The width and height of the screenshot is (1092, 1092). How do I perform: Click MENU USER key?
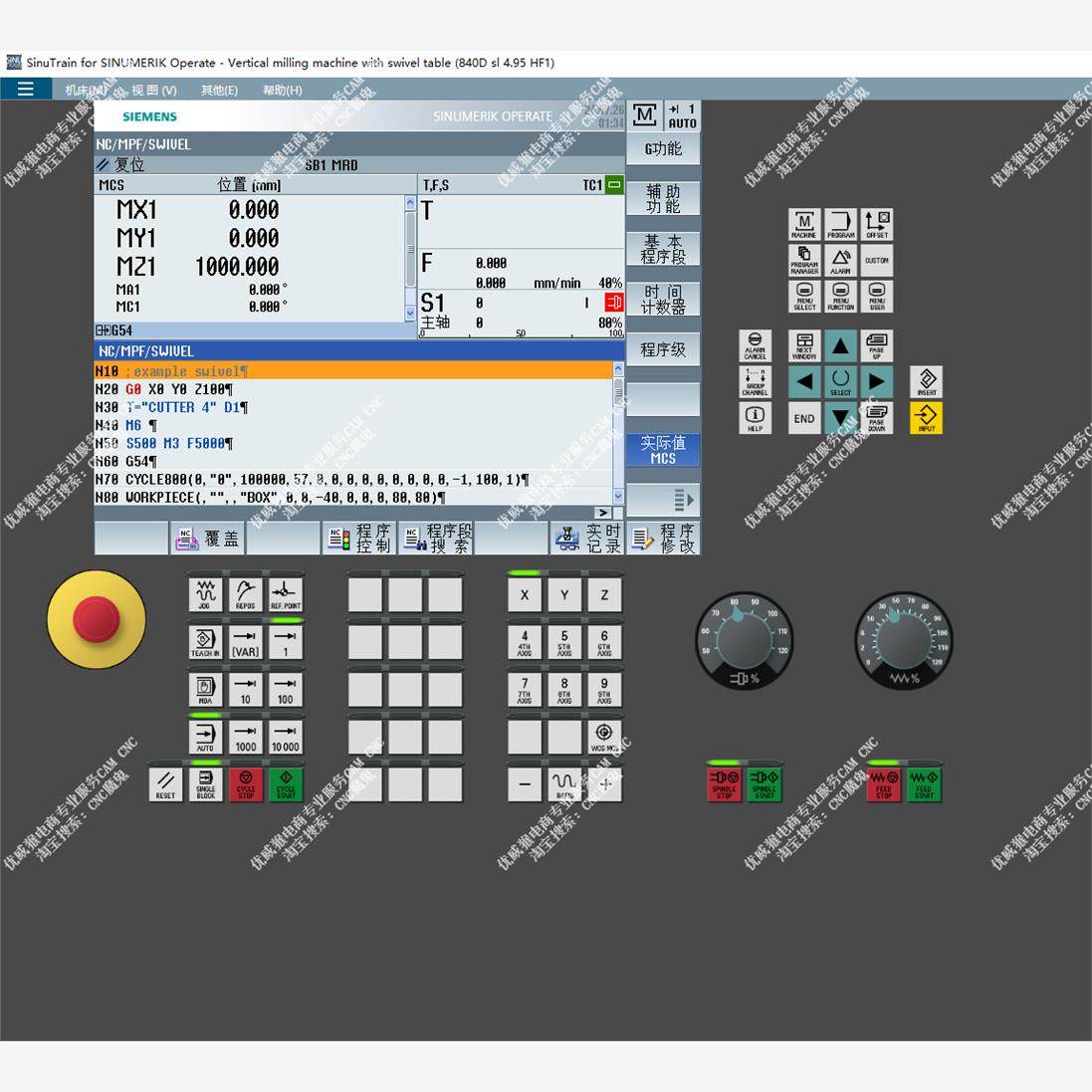[x=877, y=296]
